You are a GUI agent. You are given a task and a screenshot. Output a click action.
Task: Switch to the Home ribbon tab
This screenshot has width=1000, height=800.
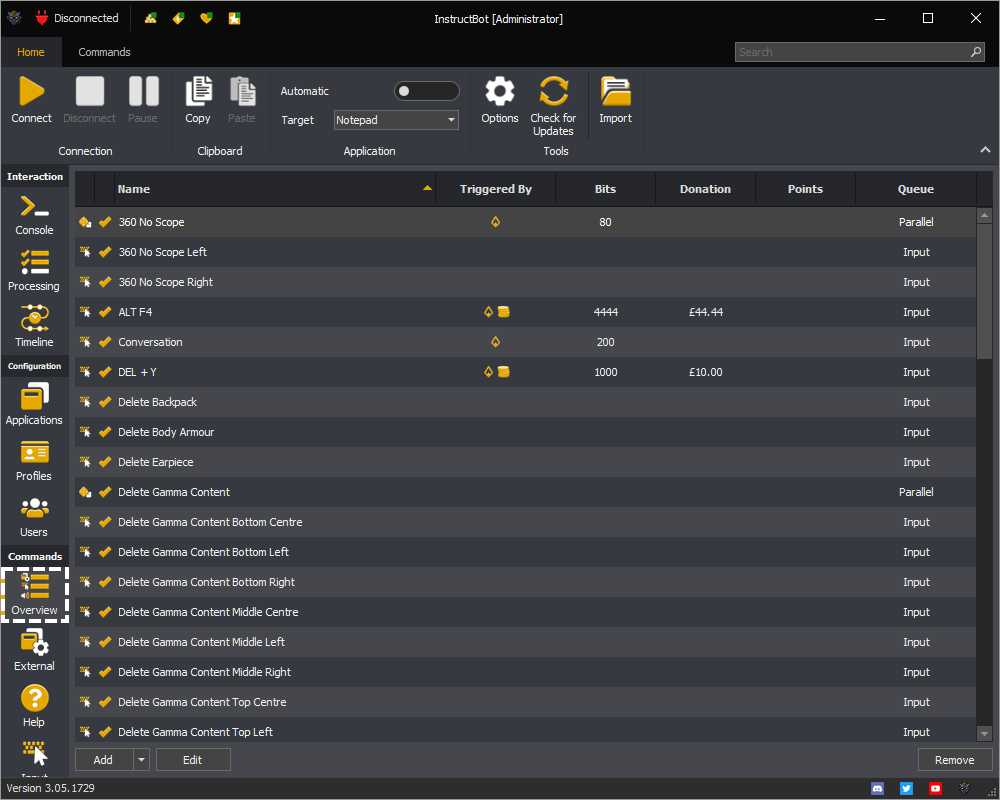pyautogui.click(x=31, y=52)
